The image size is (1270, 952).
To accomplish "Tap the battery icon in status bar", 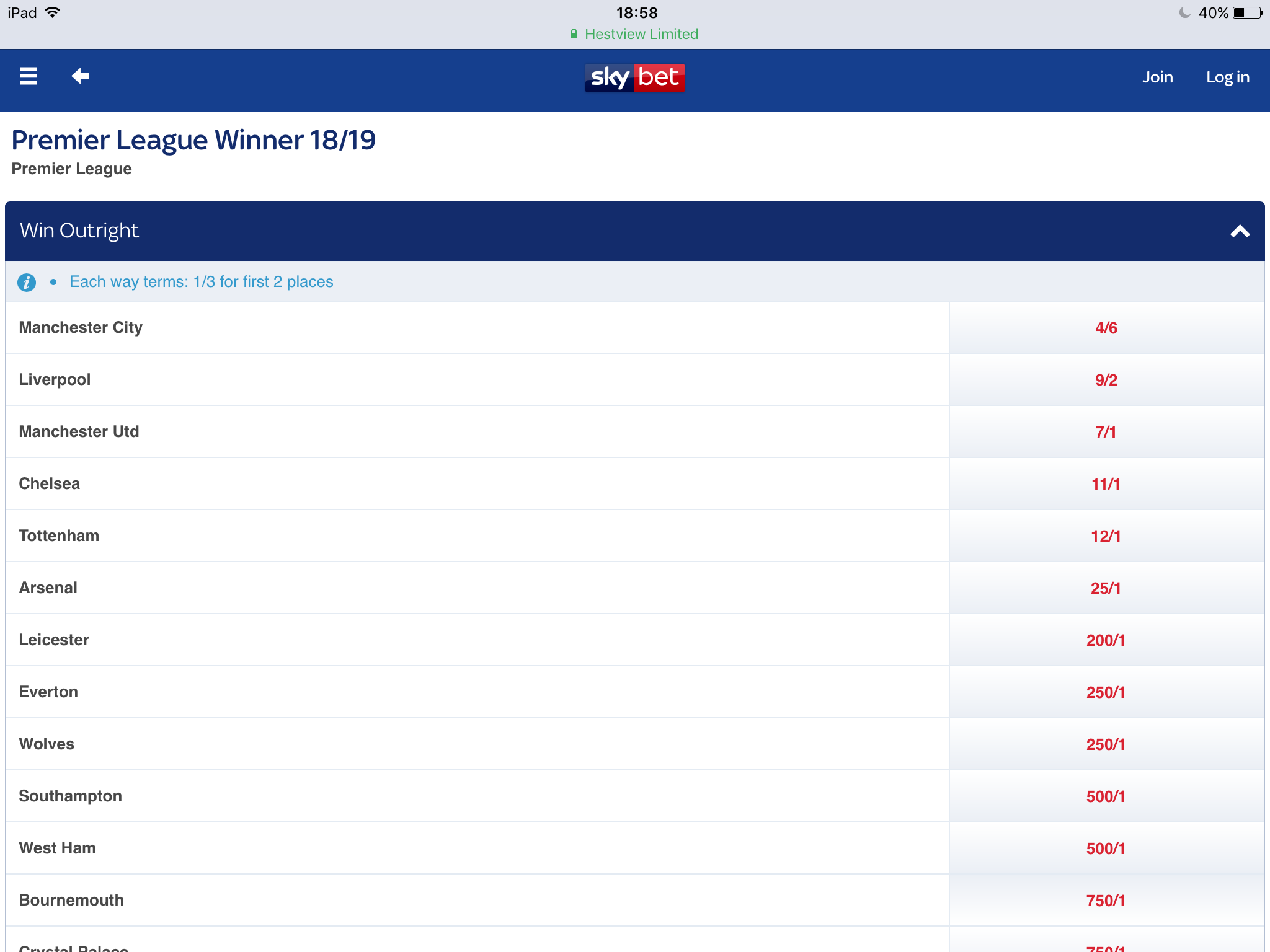I will pos(1248,13).
